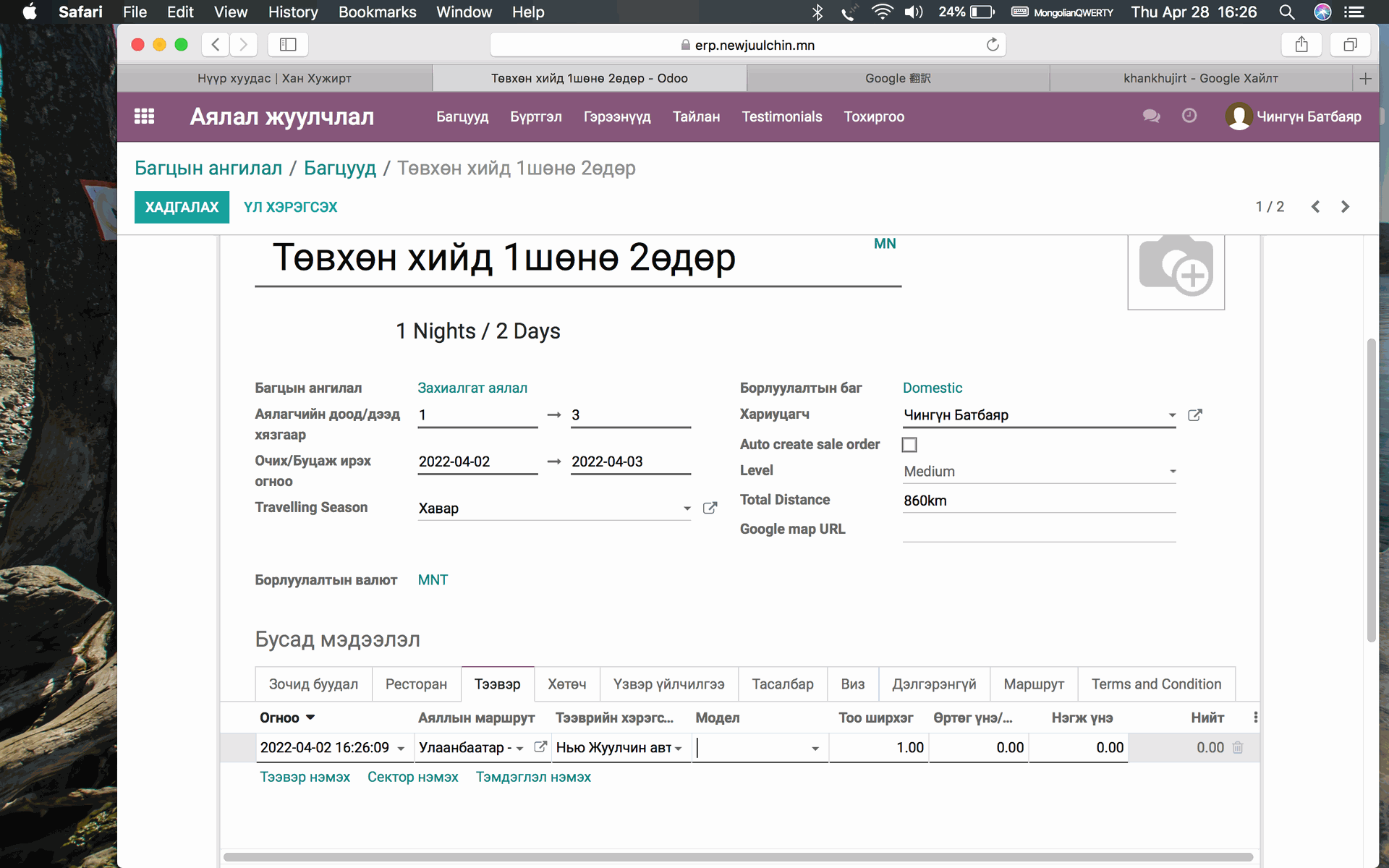Open the conversations chat icon
Image resolution: width=1389 pixels, height=868 pixels.
tap(1151, 116)
